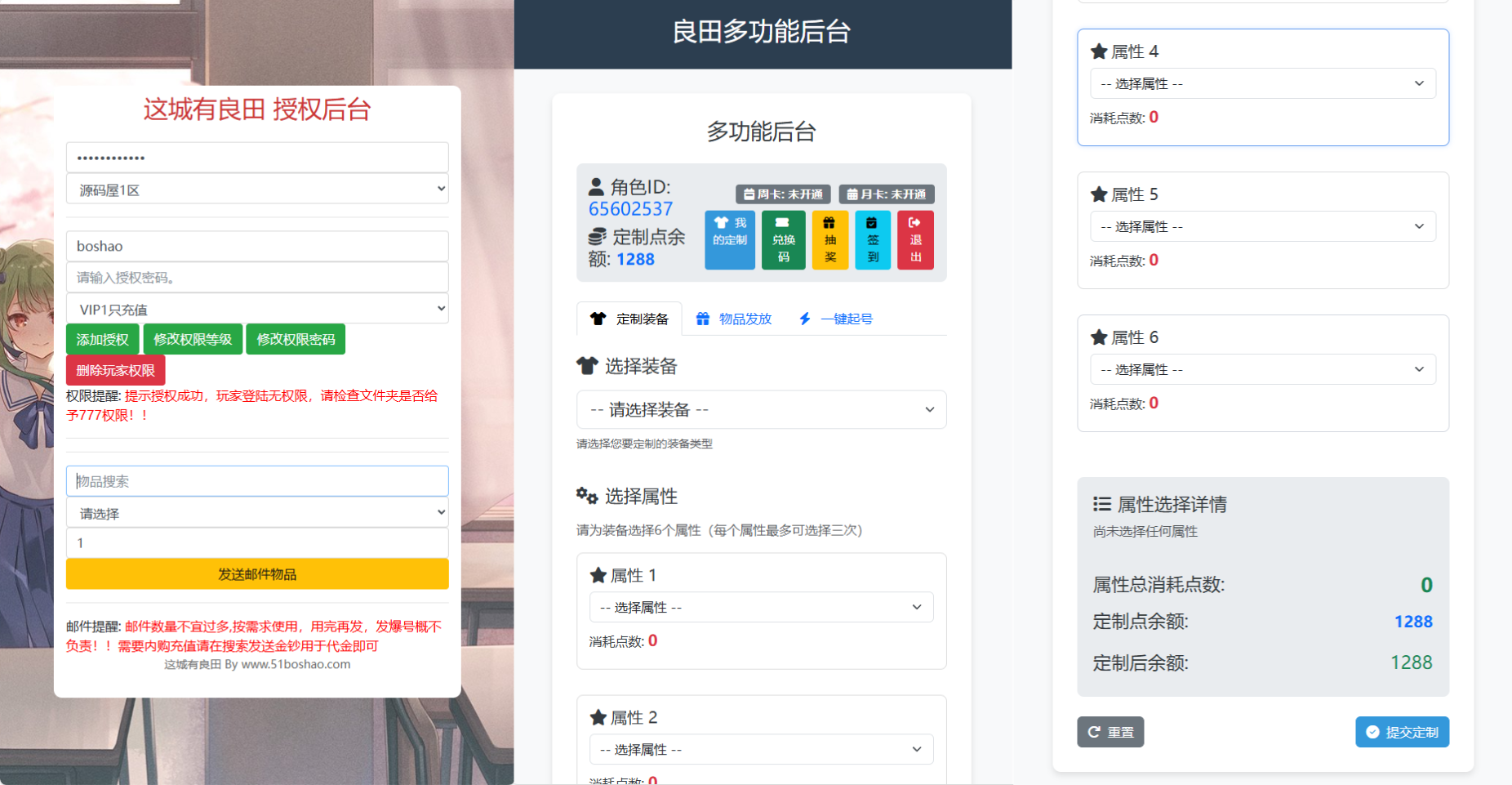Click the green 添加授权 button
The width and height of the screenshot is (1512, 785).
103,339
